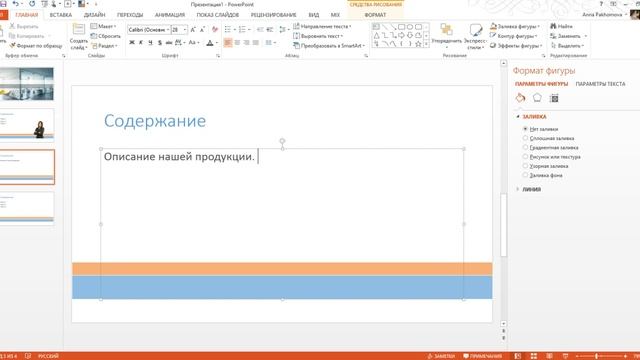This screenshot has width=640, height=360.
Task: Click Reset (Сбросить) slide button
Action: tap(105, 36)
